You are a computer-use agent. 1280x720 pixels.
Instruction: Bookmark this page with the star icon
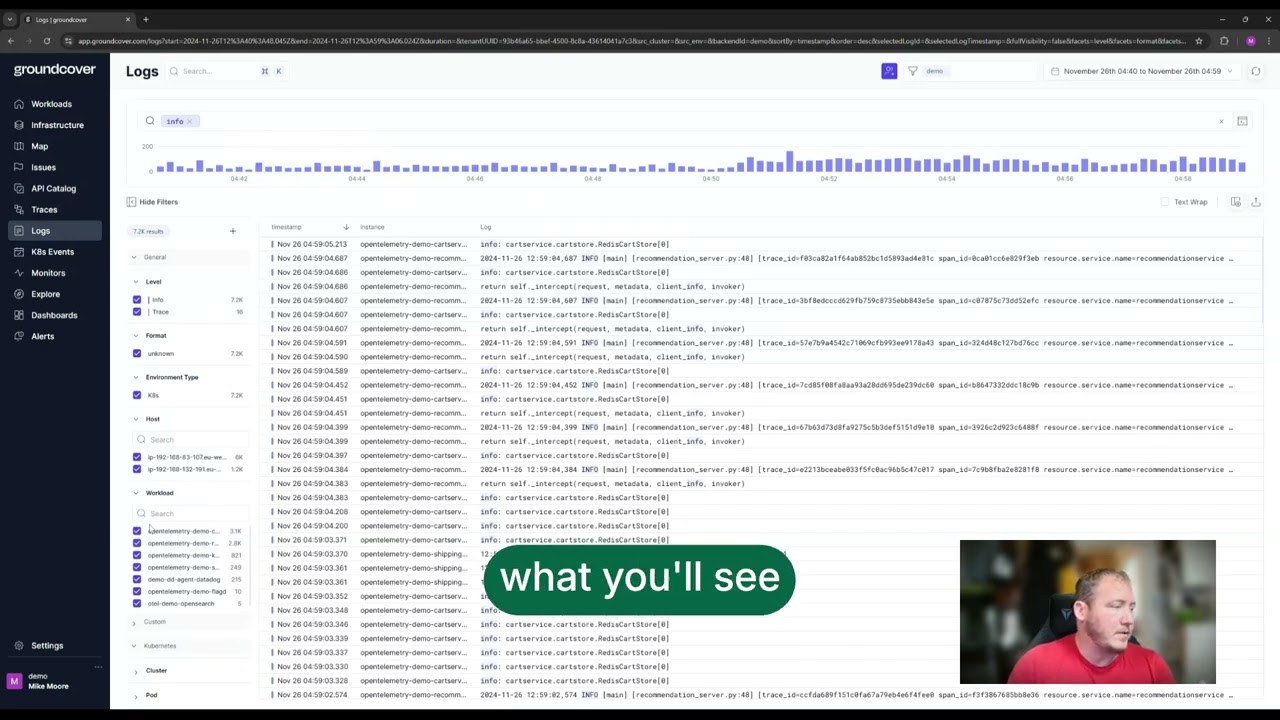(x=1199, y=41)
